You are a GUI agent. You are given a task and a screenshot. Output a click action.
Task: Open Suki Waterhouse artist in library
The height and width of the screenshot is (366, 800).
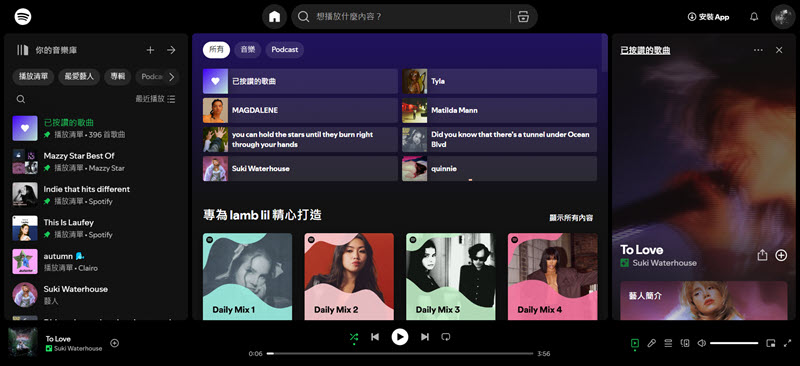click(x=96, y=295)
